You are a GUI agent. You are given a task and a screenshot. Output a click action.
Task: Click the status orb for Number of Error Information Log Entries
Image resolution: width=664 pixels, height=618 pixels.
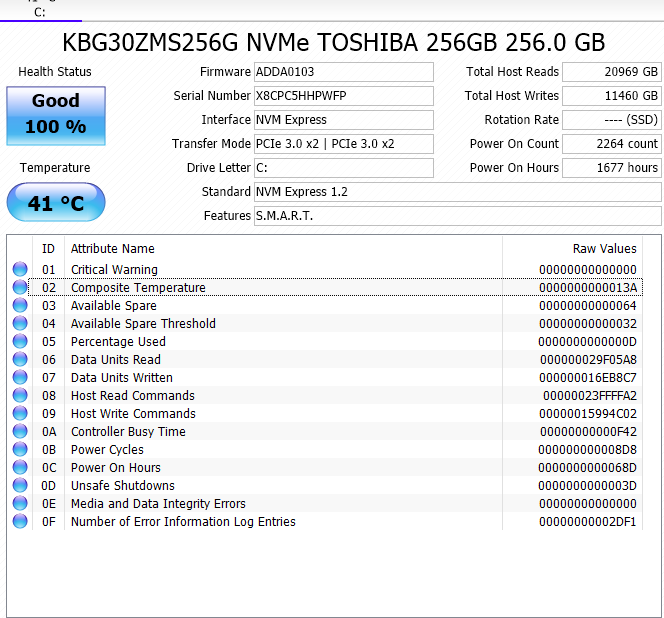20,521
